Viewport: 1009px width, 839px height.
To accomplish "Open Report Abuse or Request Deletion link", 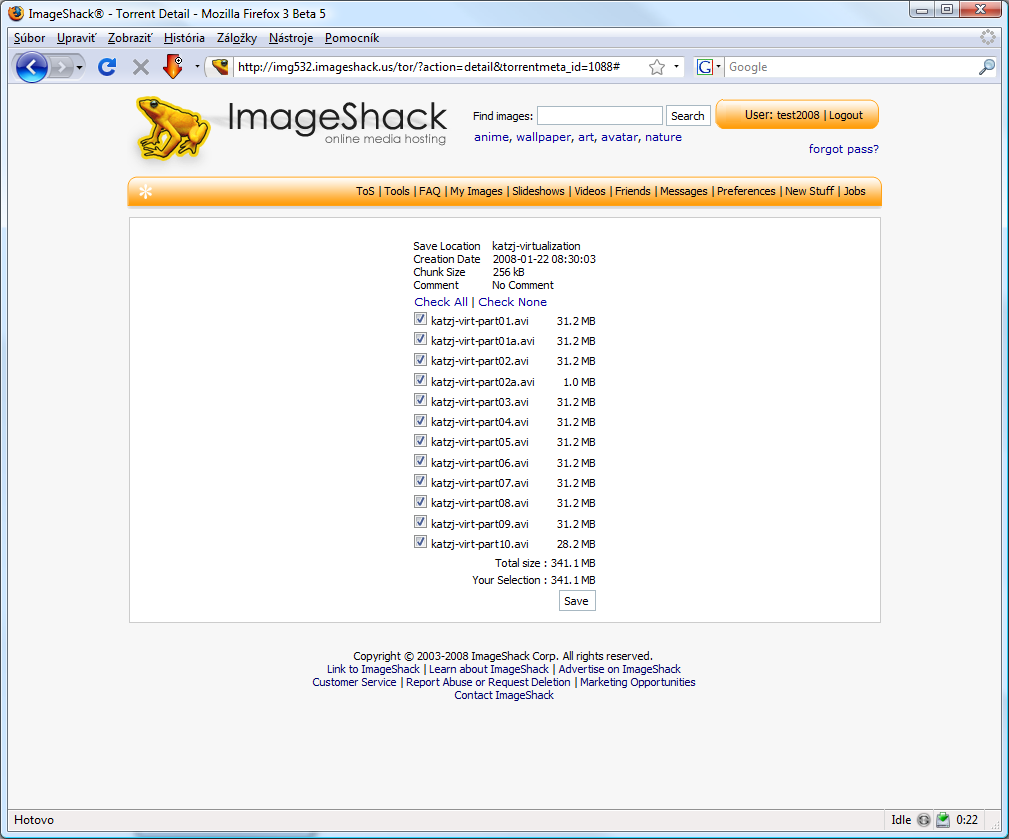I will pyautogui.click(x=488, y=682).
